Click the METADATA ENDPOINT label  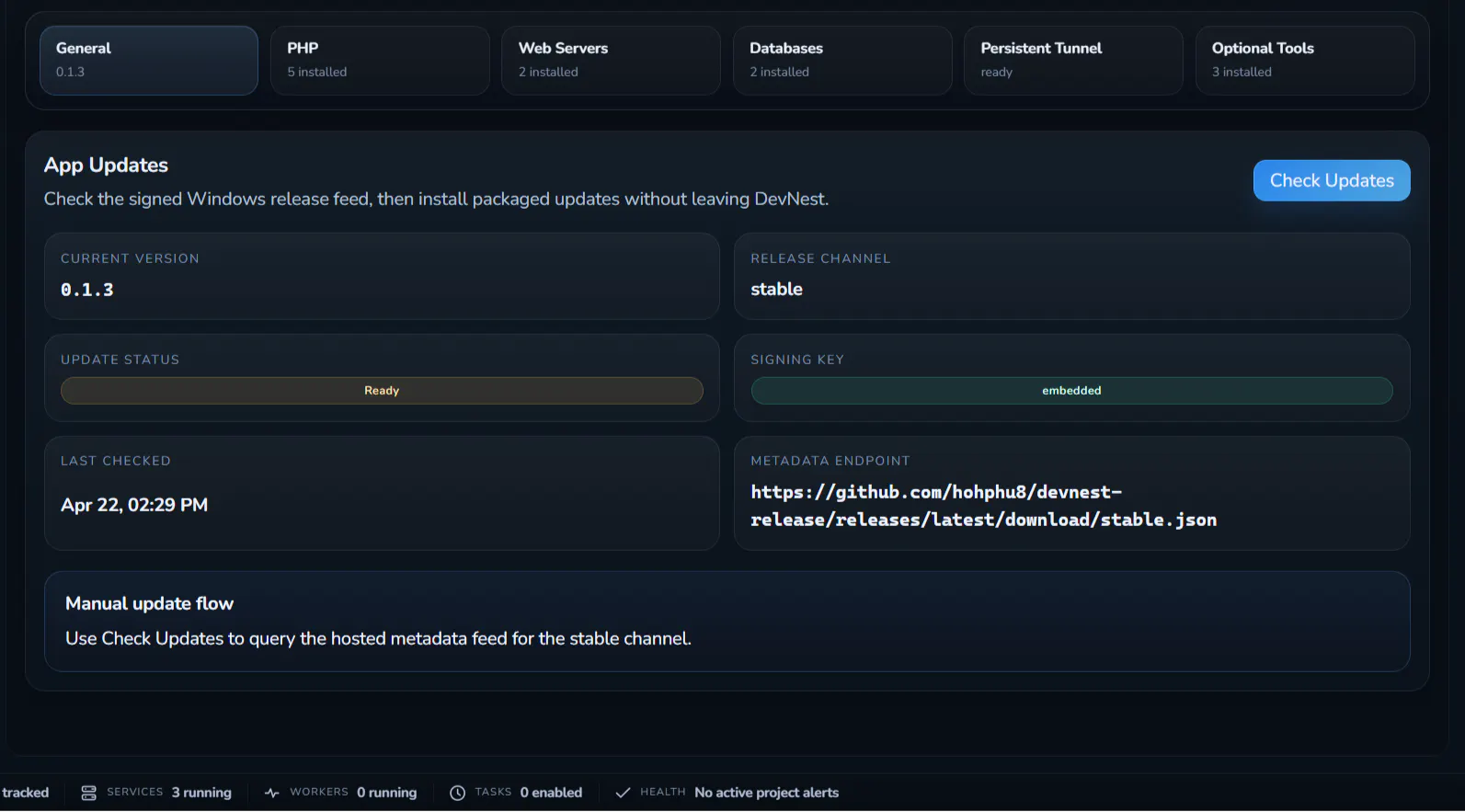[x=830, y=461]
